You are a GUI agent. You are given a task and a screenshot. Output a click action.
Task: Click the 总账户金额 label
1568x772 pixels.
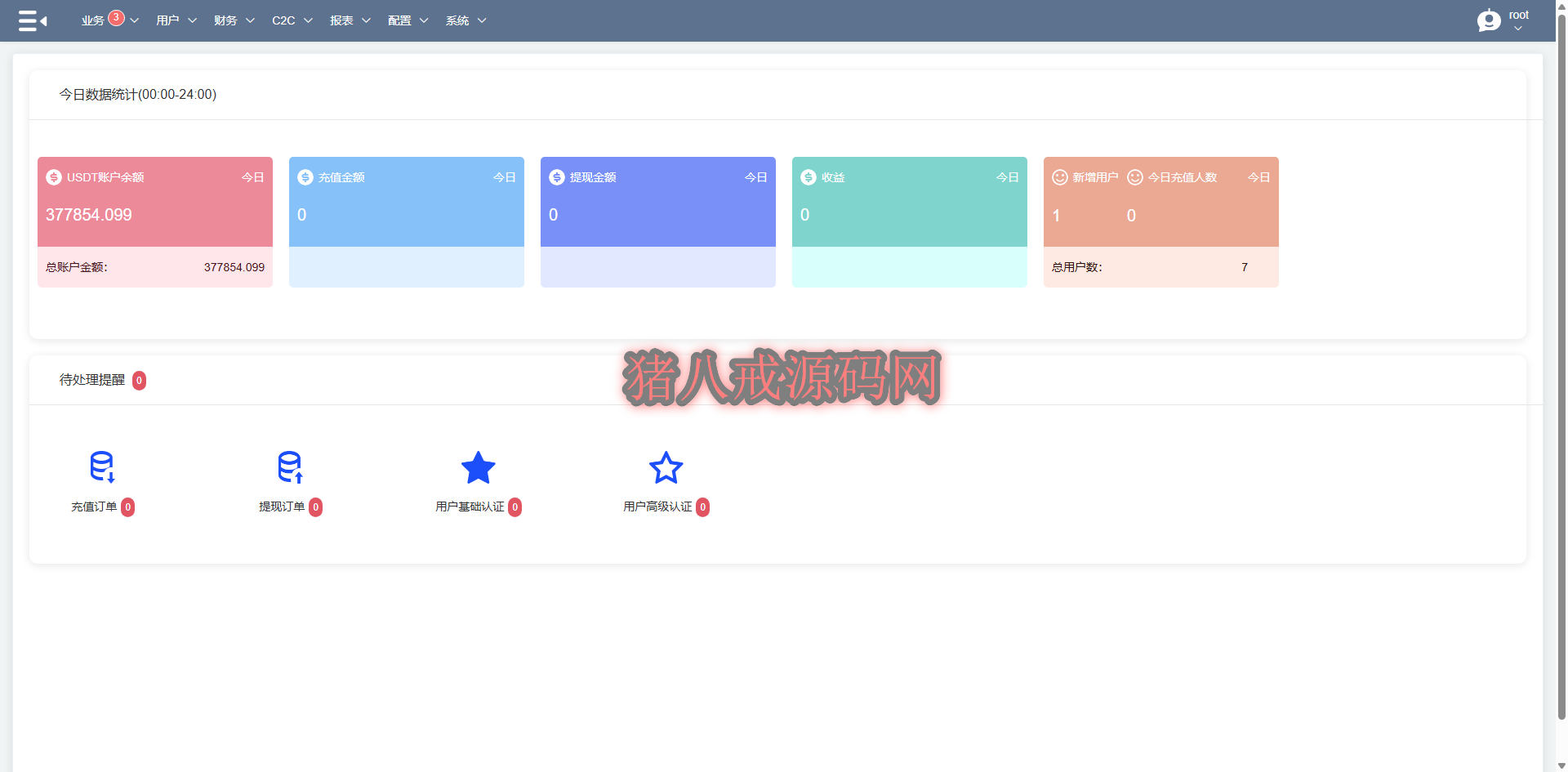[77, 267]
